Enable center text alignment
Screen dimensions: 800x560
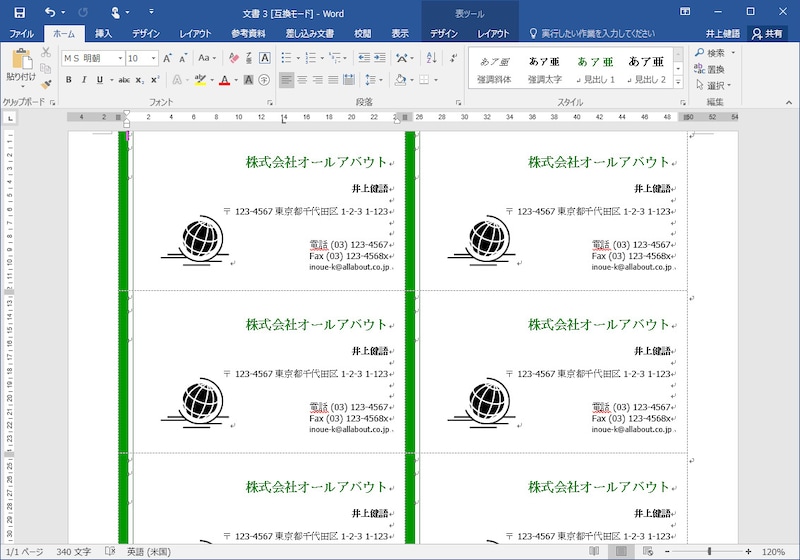point(302,80)
